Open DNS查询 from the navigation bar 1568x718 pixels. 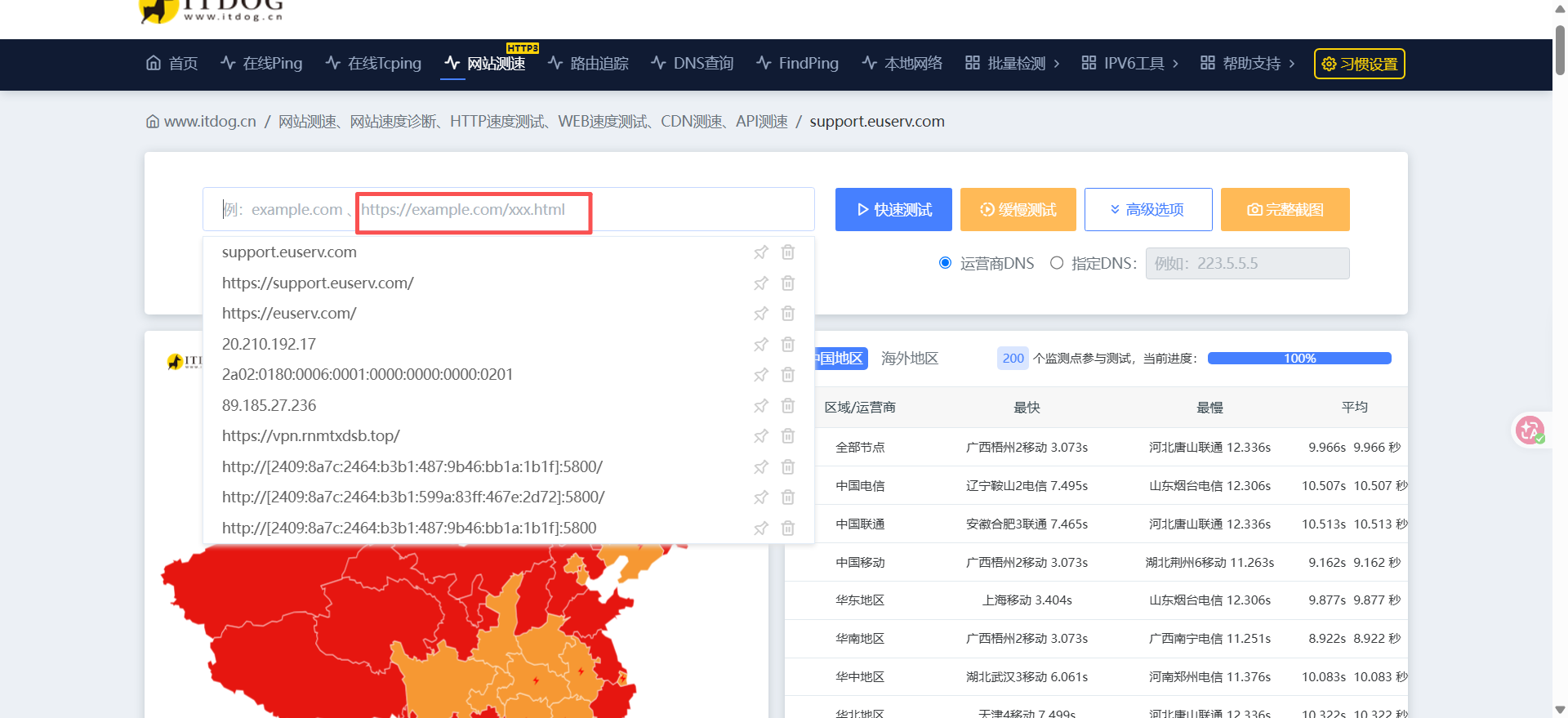point(693,64)
